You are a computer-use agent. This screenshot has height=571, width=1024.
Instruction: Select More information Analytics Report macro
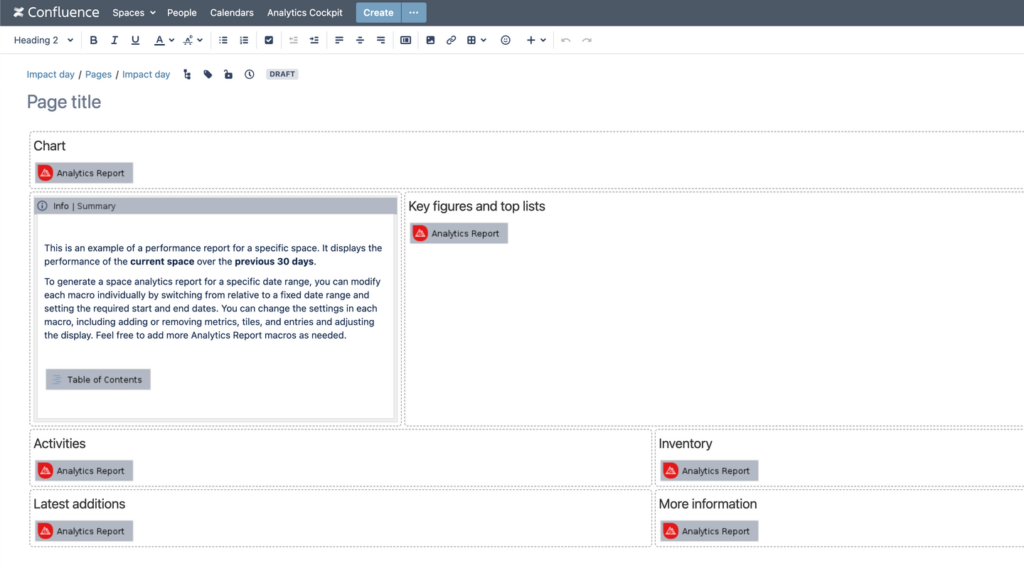pos(709,531)
